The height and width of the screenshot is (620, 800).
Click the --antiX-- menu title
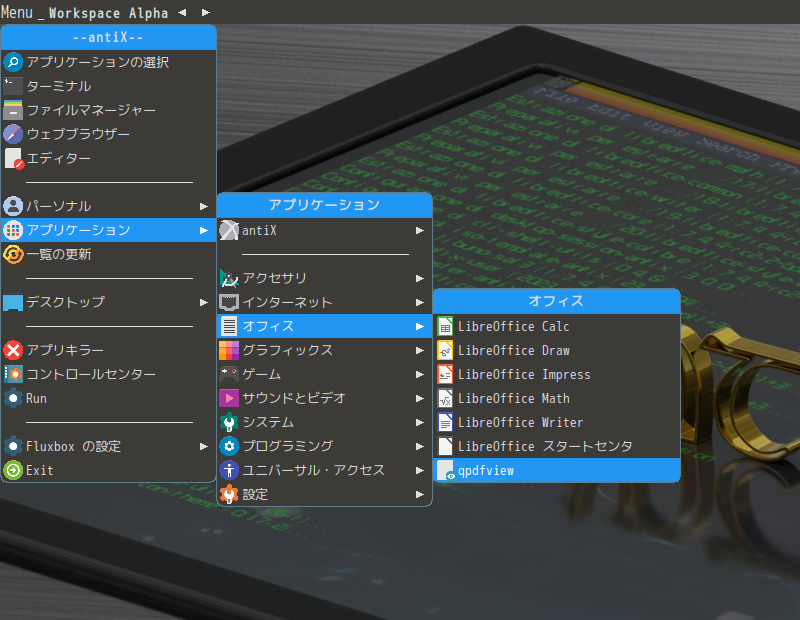tap(109, 37)
